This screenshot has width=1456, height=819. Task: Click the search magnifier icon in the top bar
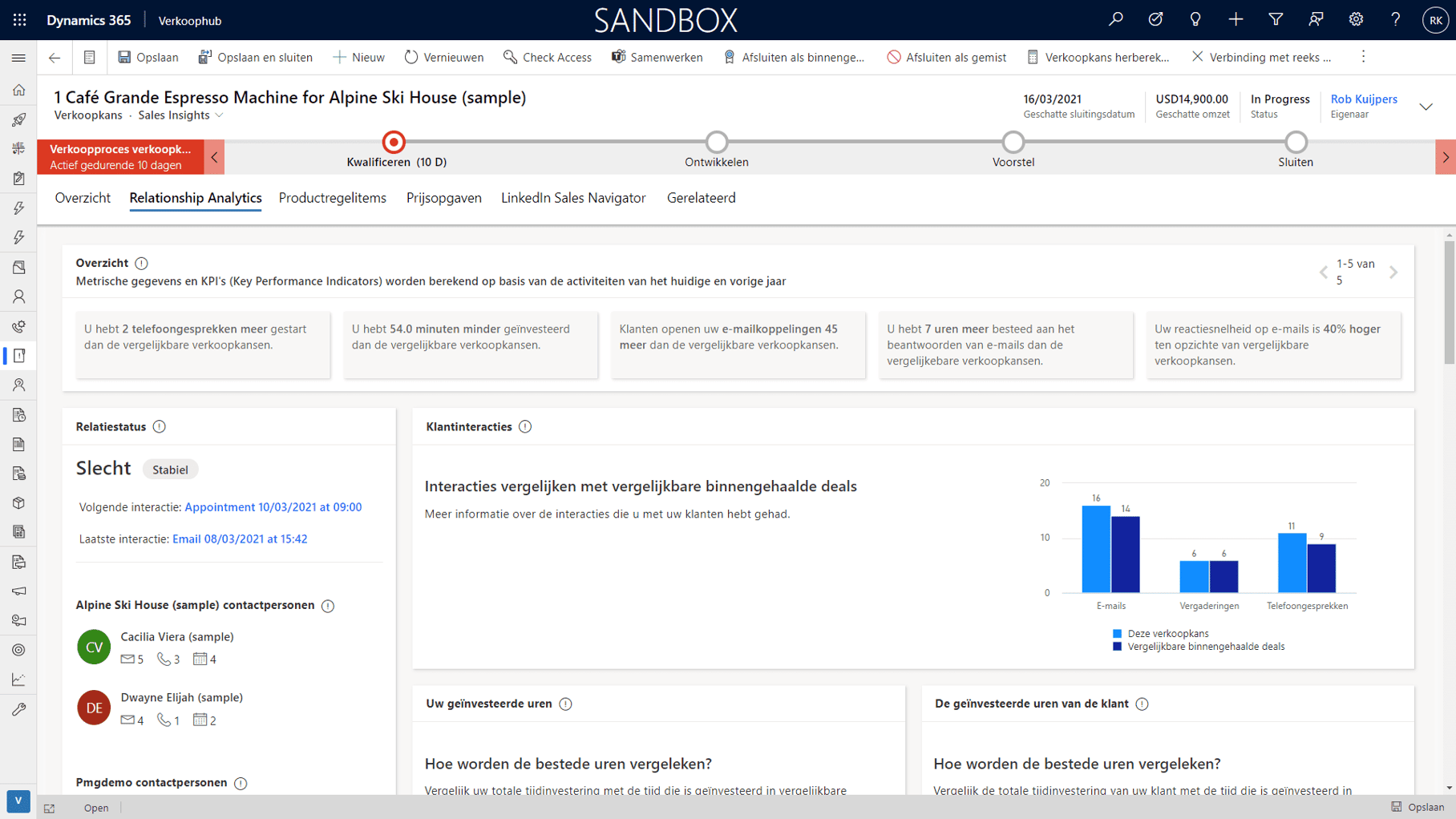click(x=1115, y=20)
